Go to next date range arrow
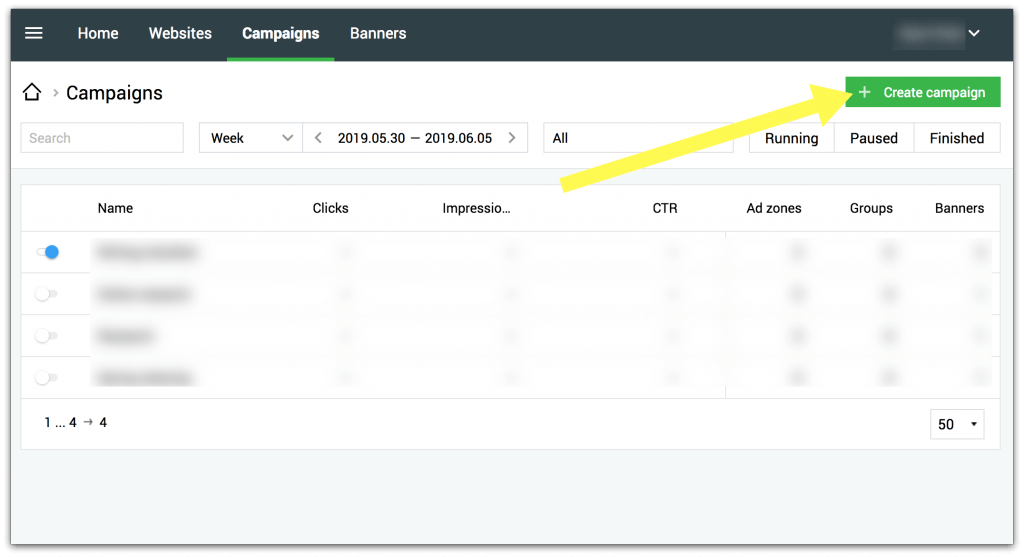The height and width of the screenshot is (557, 1024). (512, 138)
